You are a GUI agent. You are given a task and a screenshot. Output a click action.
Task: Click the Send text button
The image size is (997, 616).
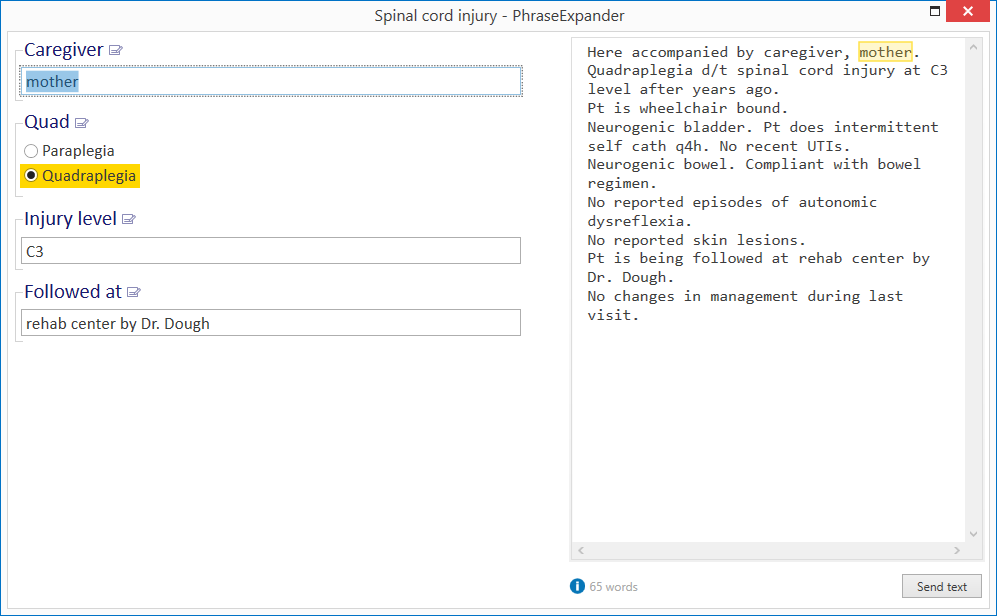pyautogui.click(x=942, y=586)
